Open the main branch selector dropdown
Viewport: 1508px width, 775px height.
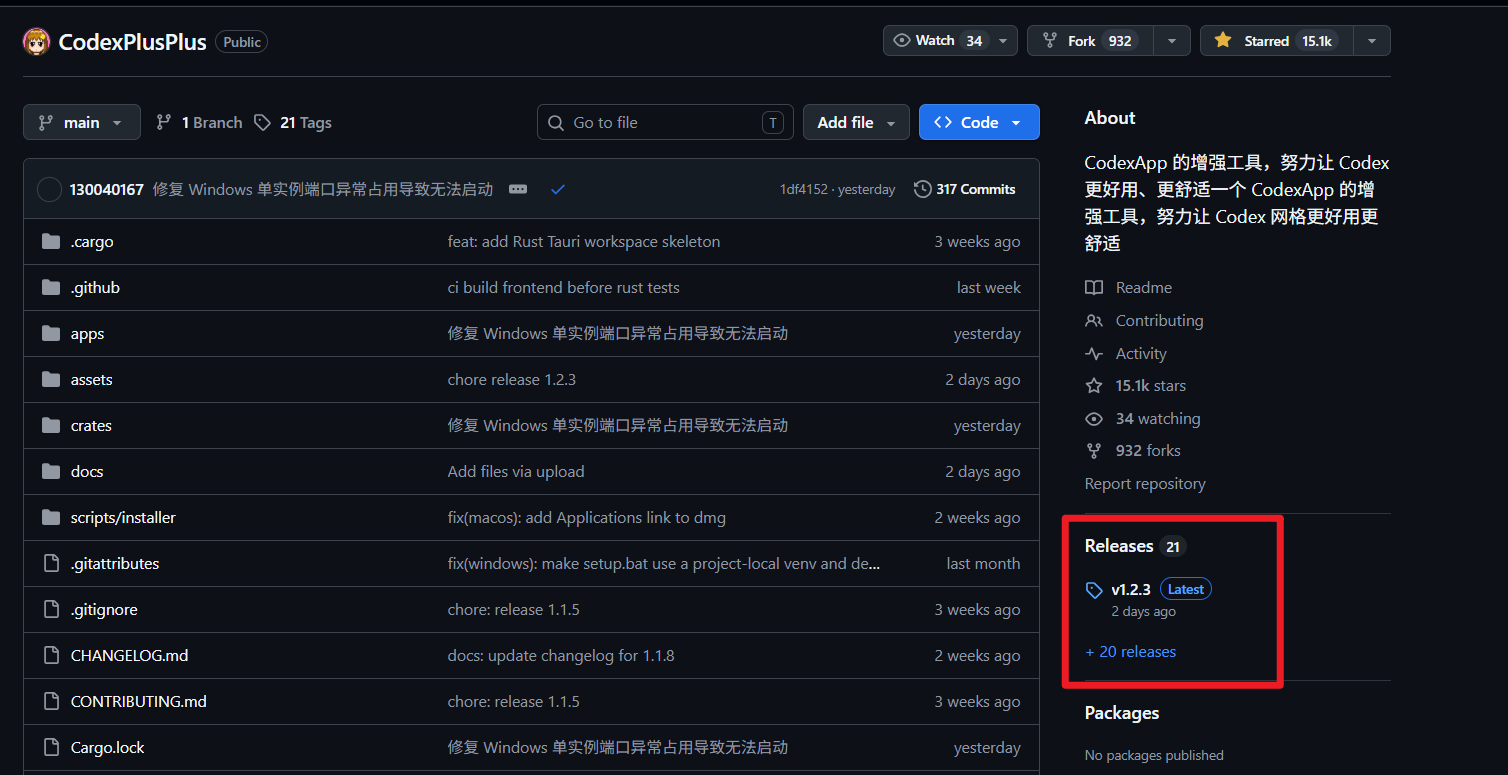coord(82,123)
